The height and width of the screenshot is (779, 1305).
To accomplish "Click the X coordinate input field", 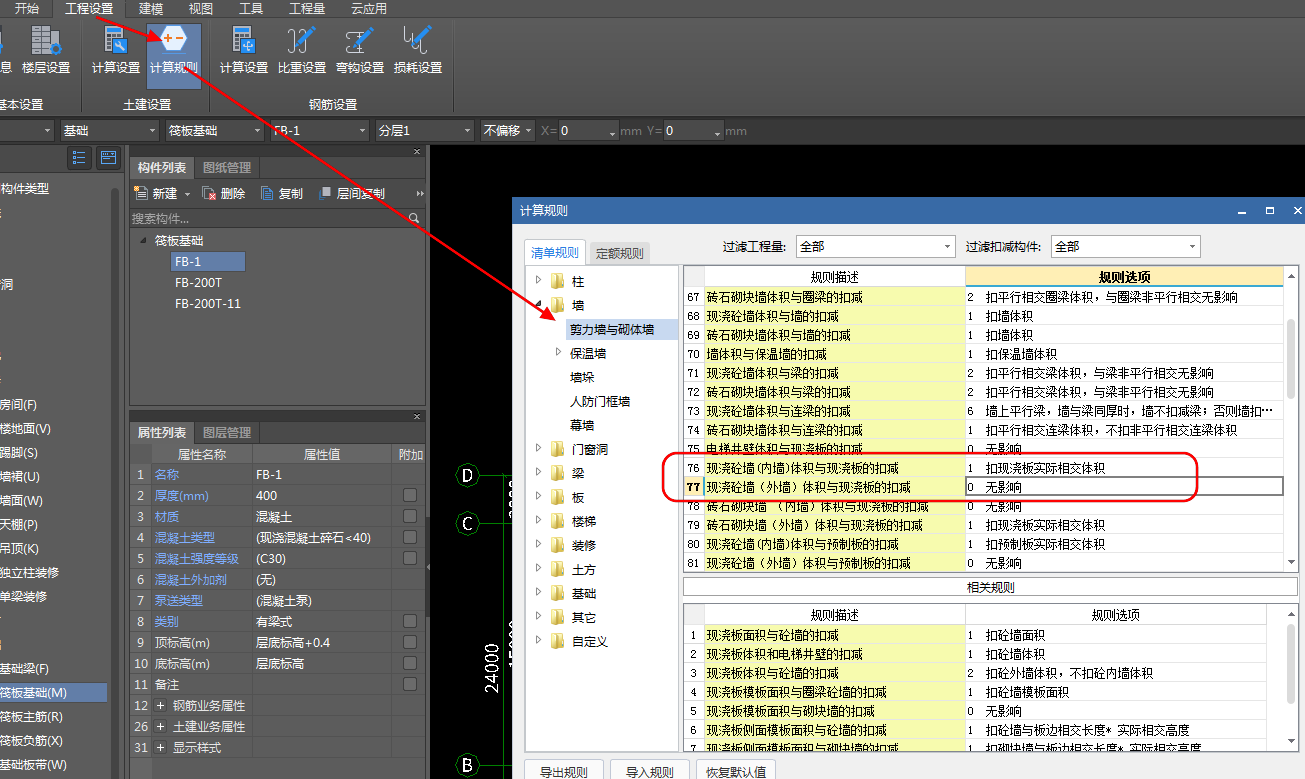I will [x=589, y=131].
